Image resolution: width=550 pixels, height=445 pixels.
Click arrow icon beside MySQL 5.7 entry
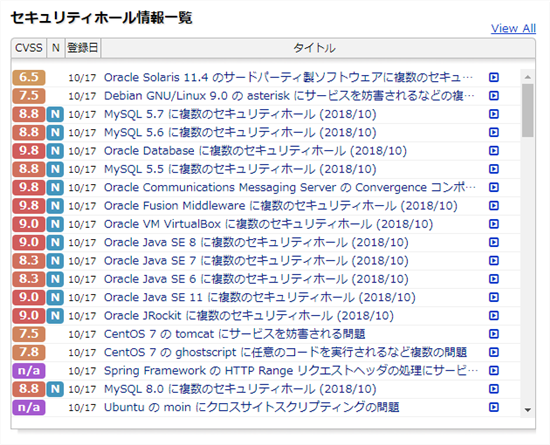494,114
